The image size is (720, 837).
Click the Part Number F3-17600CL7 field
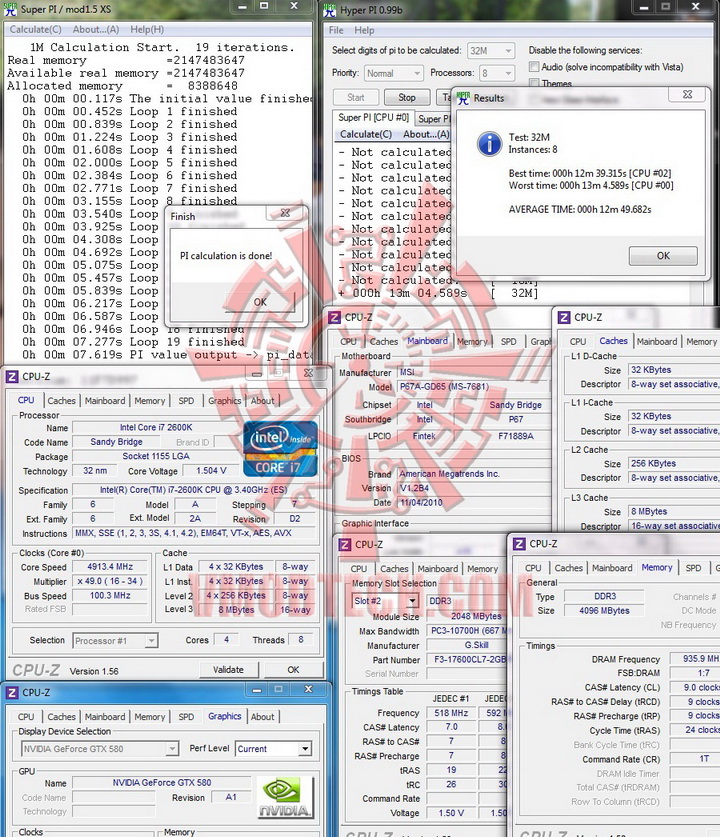tap(468, 659)
